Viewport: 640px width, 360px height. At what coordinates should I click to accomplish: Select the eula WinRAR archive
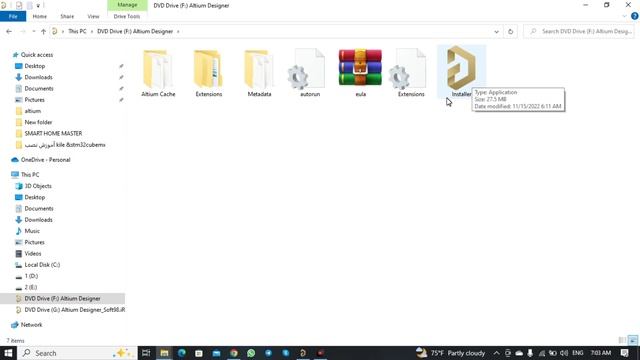coord(360,73)
